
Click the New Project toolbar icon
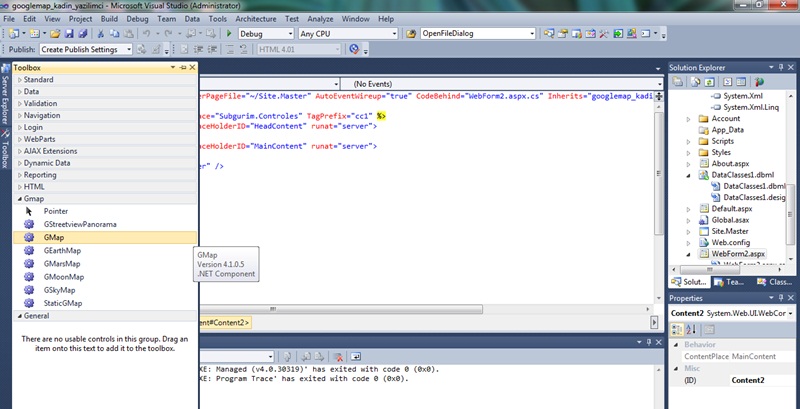pyautogui.click(x=13, y=34)
